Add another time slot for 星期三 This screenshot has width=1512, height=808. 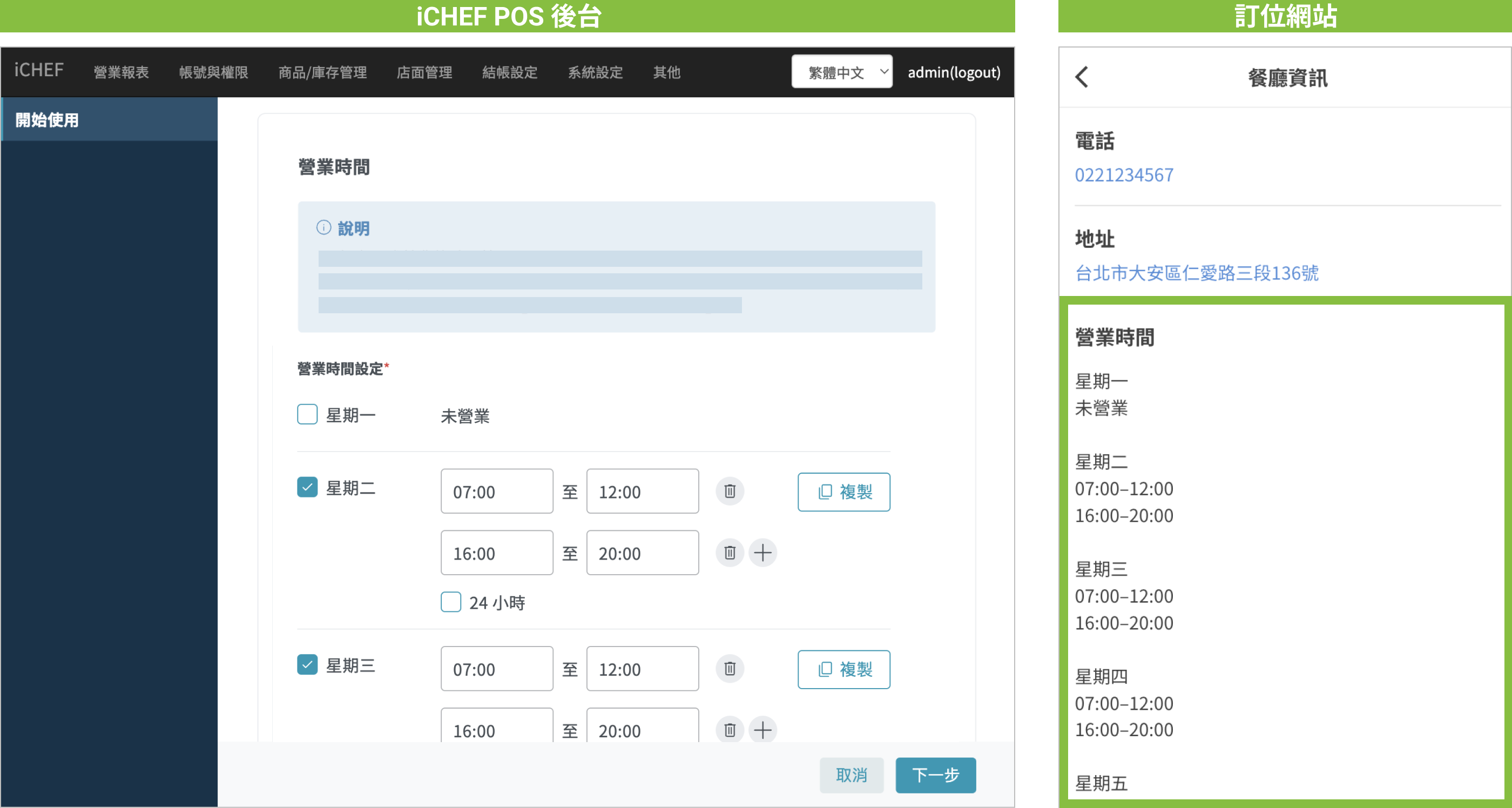point(763,730)
